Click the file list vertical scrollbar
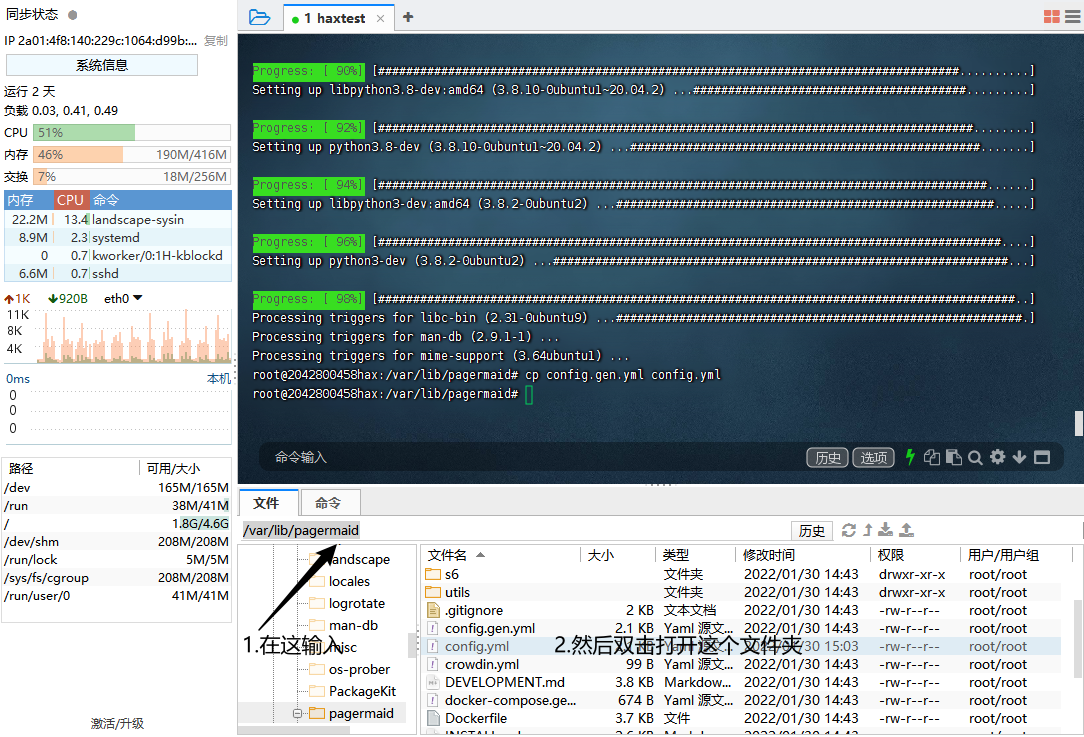 click(1078, 640)
